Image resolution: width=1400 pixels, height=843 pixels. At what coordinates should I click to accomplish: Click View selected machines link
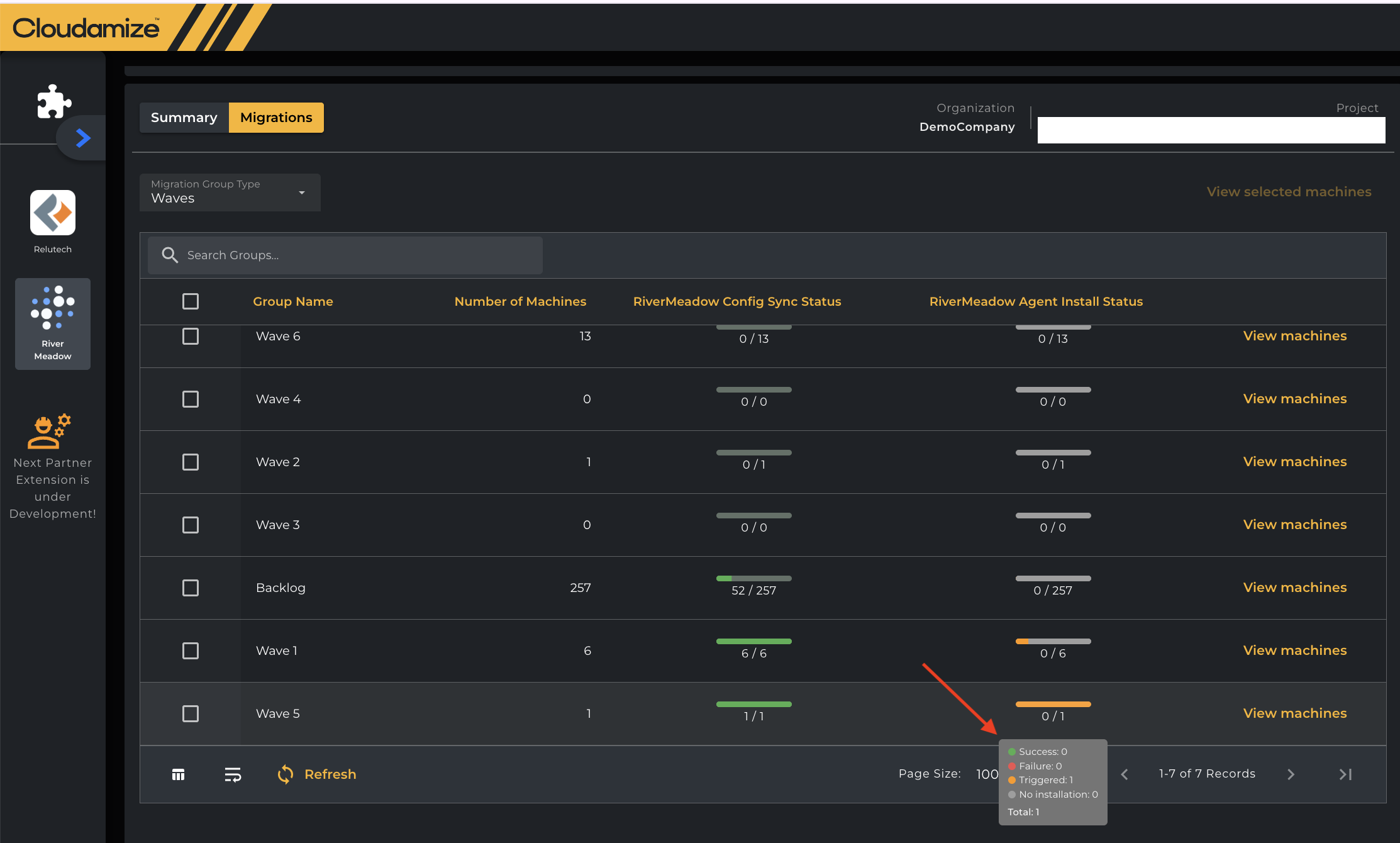(x=1289, y=192)
